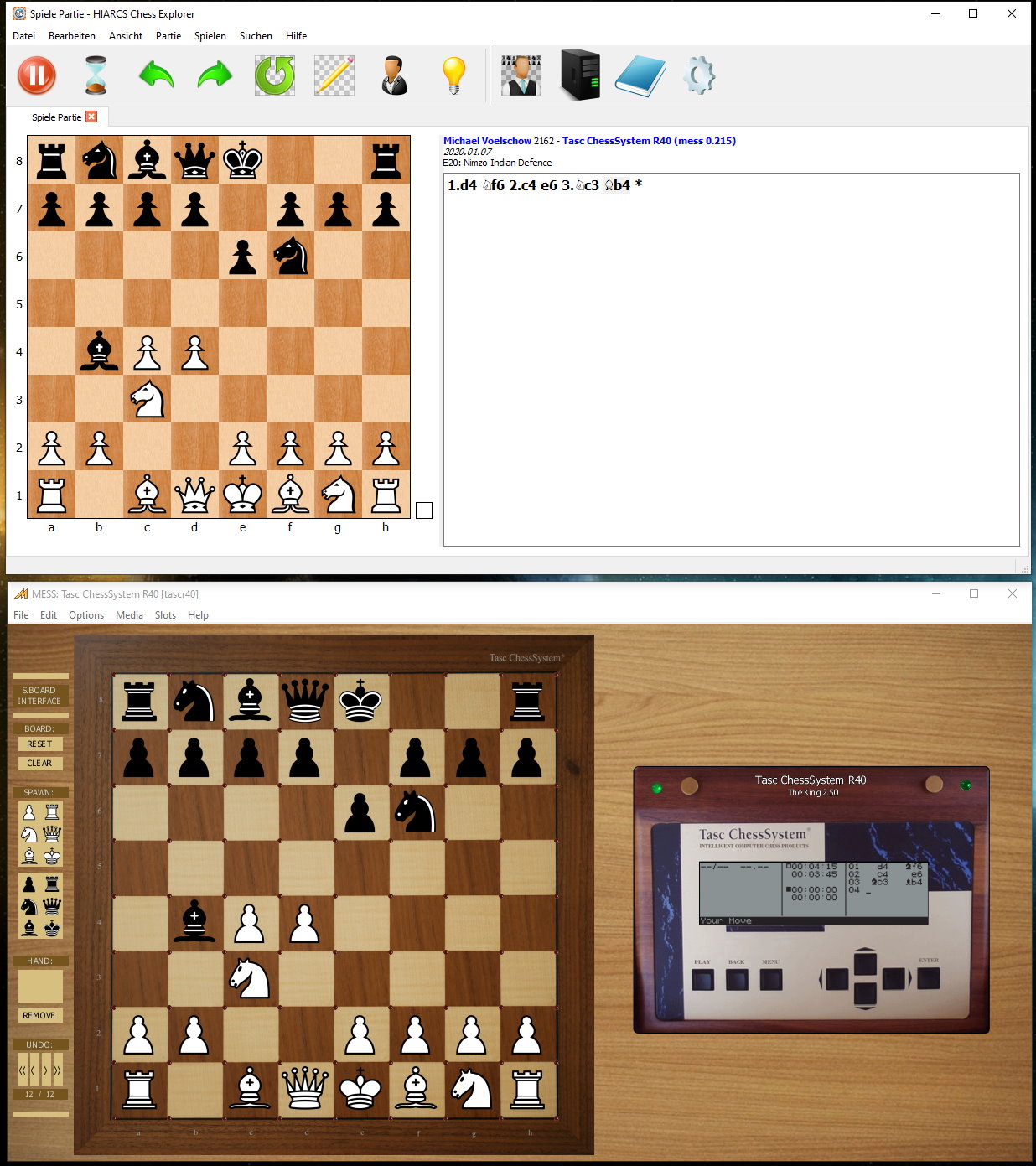Click the chess player with board icon

click(x=521, y=76)
